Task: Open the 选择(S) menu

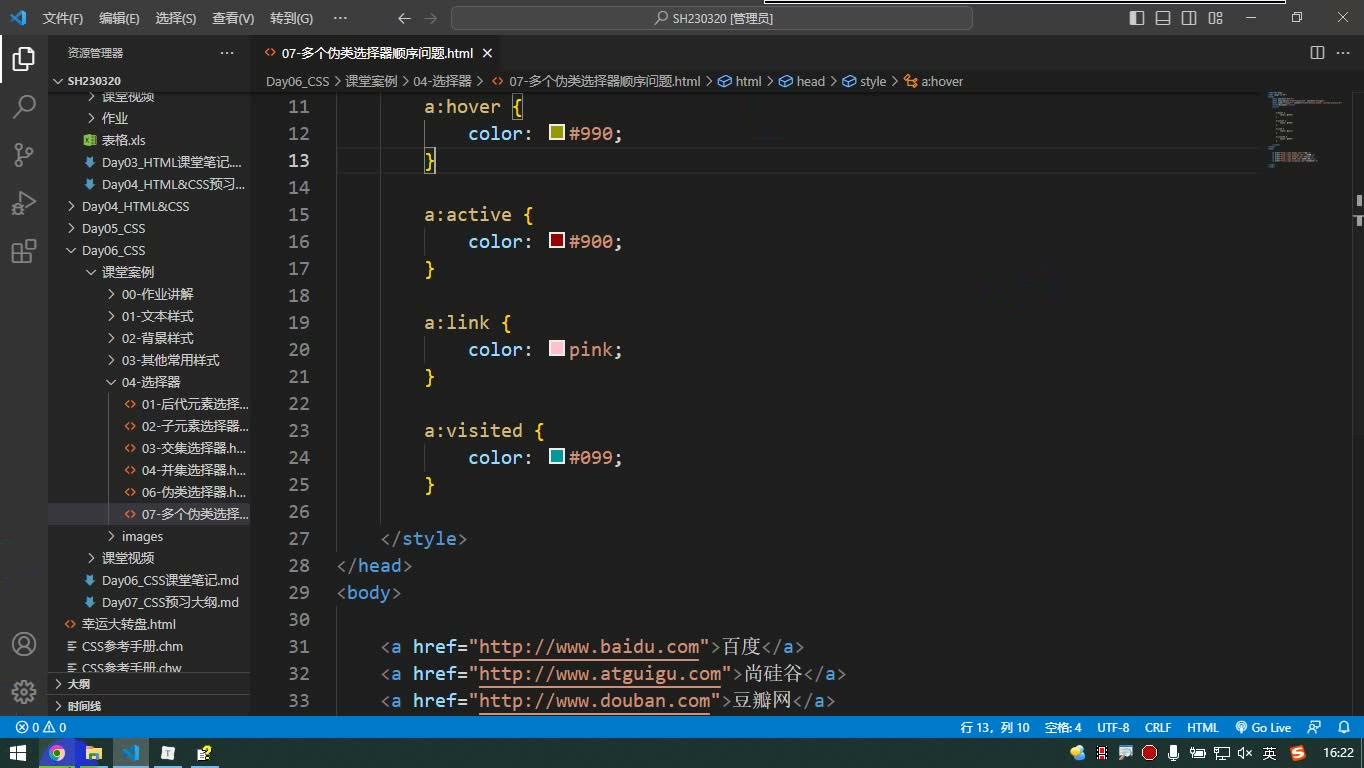Action: pyautogui.click(x=176, y=18)
